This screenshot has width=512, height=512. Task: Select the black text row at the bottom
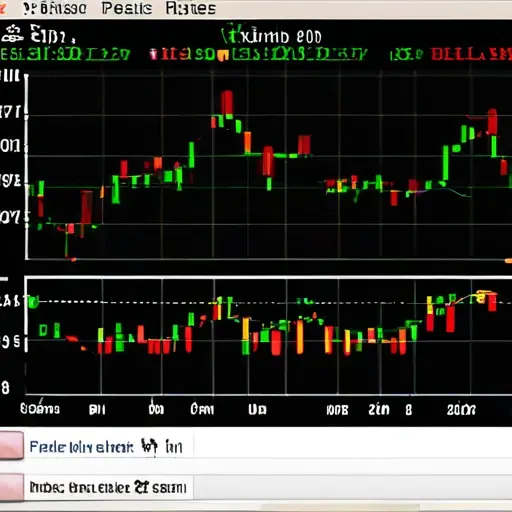point(108,488)
